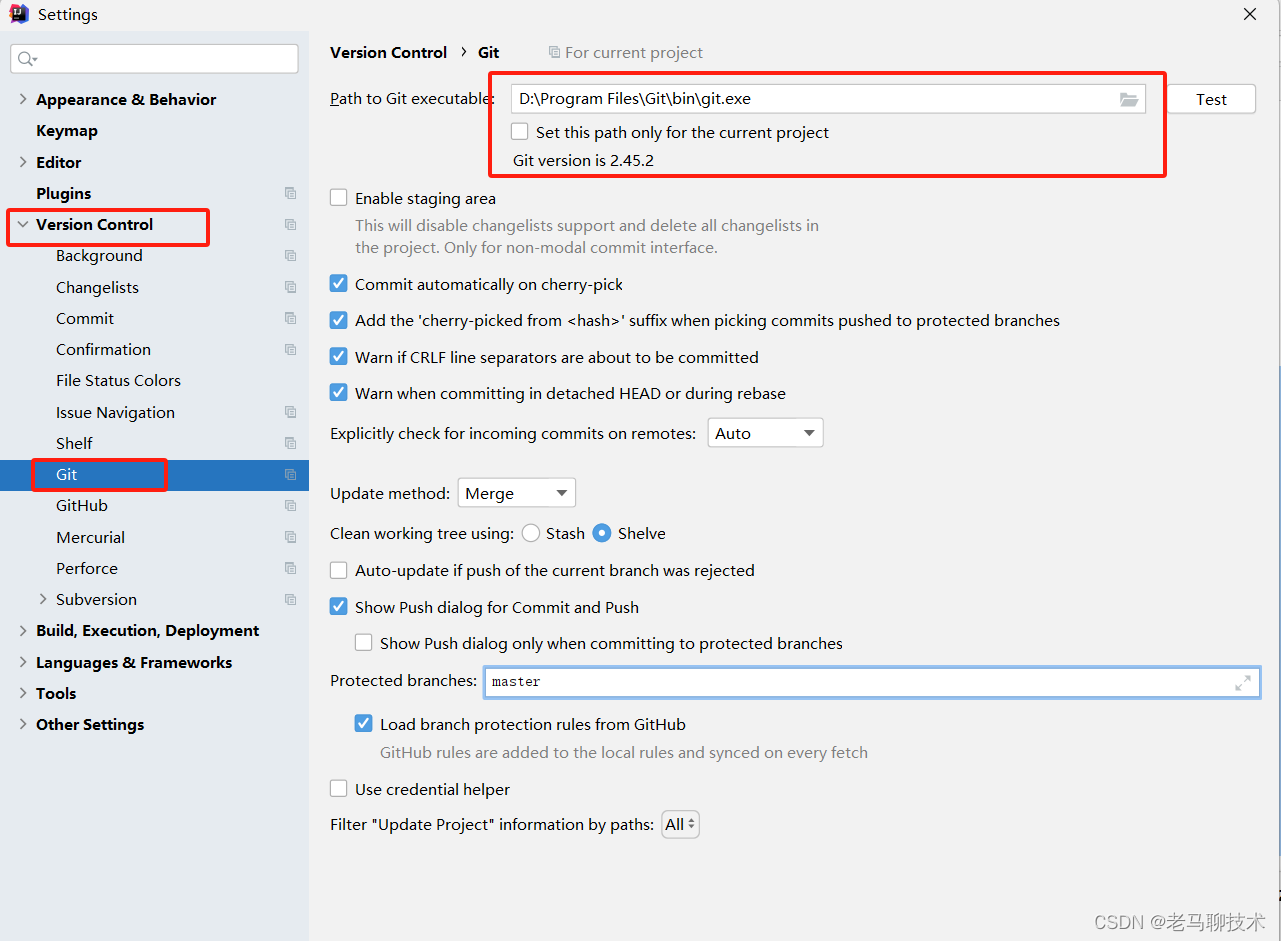The image size is (1281, 941).
Task: Click the 'Git version is 2.45.2' text
Action: coord(583,160)
